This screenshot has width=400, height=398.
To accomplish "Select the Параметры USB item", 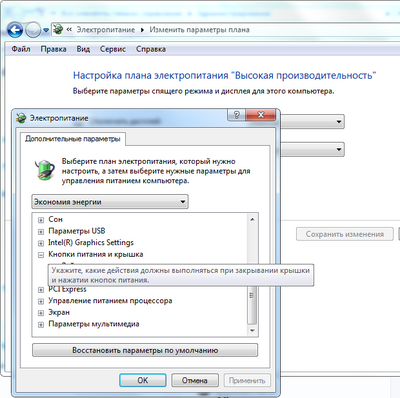I will point(77,231).
